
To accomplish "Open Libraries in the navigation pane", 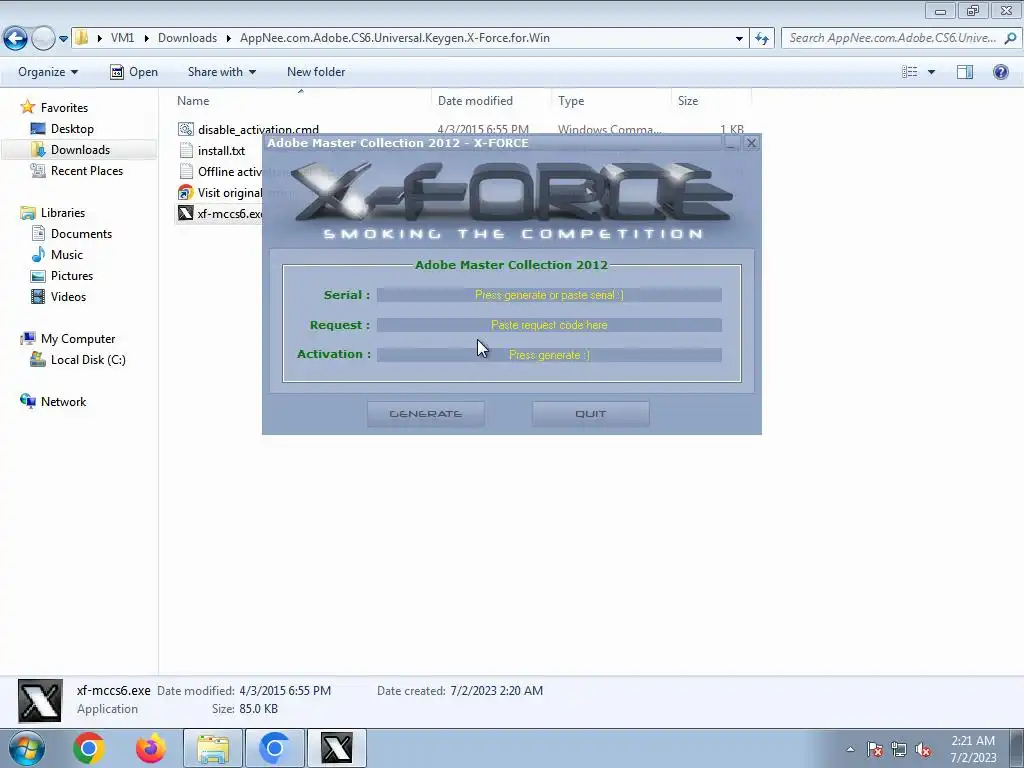I will [63, 213].
